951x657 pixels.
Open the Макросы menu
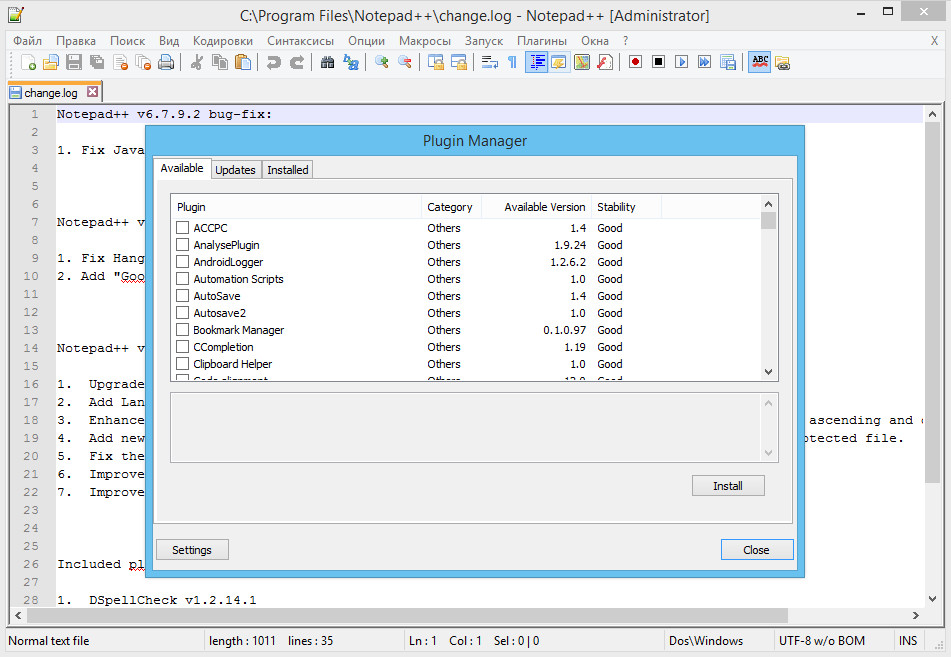(x=425, y=41)
